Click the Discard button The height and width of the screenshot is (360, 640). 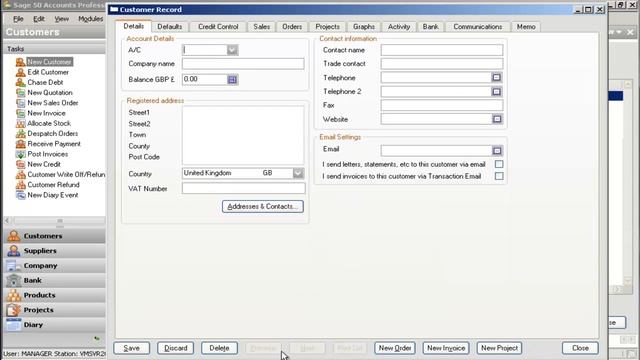click(x=176, y=348)
